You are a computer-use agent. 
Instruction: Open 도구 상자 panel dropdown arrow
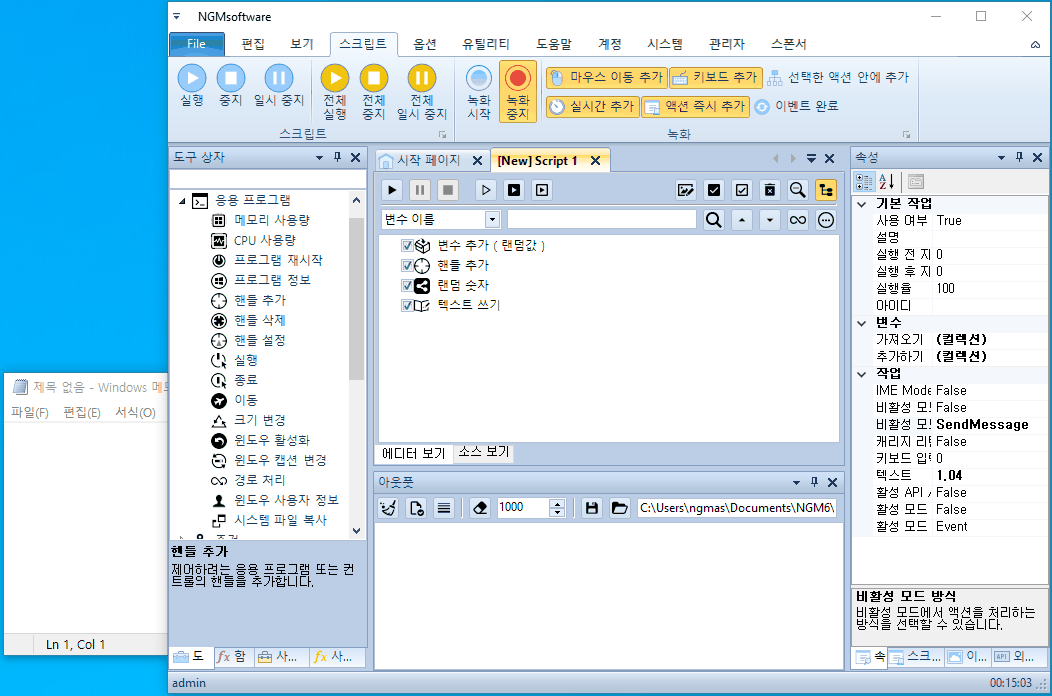pos(319,158)
